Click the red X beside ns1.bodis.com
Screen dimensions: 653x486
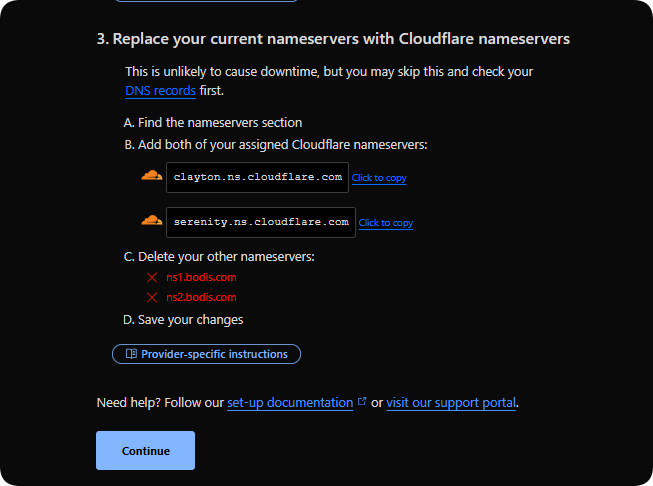(152, 277)
